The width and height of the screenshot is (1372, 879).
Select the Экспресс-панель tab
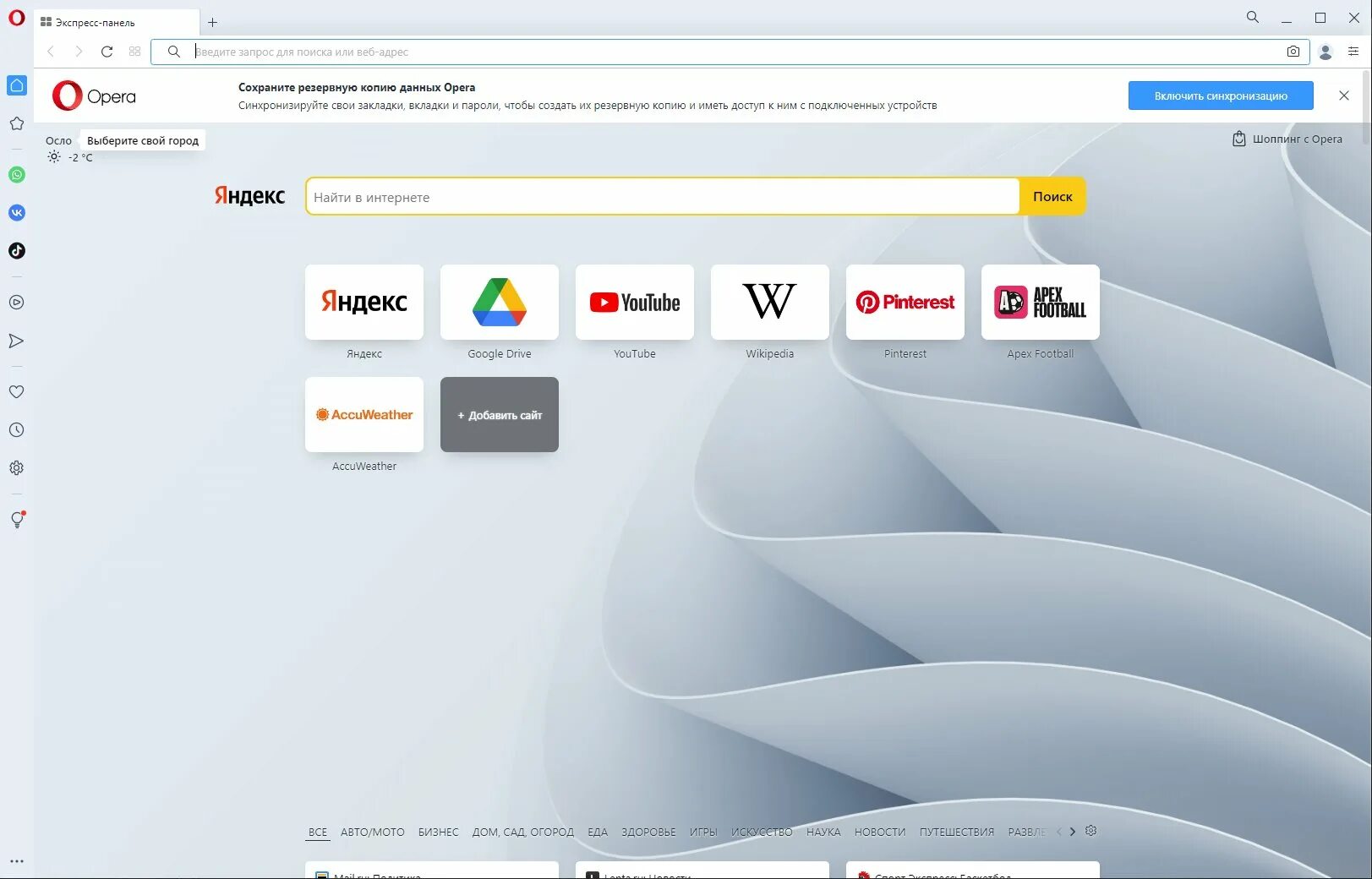(x=117, y=23)
